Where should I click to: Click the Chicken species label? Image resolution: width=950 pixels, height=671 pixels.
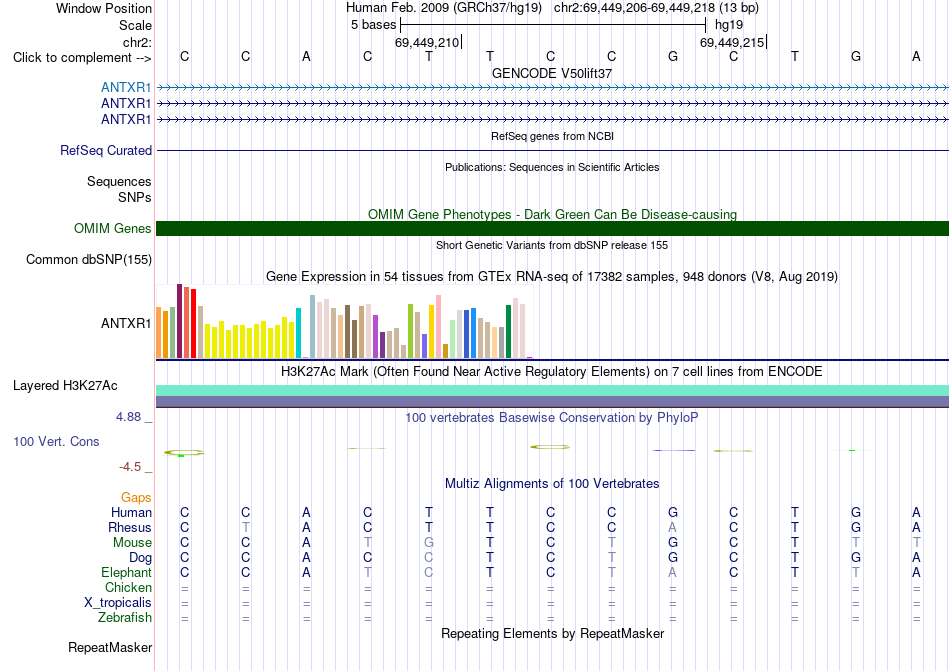click(x=128, y=587)
